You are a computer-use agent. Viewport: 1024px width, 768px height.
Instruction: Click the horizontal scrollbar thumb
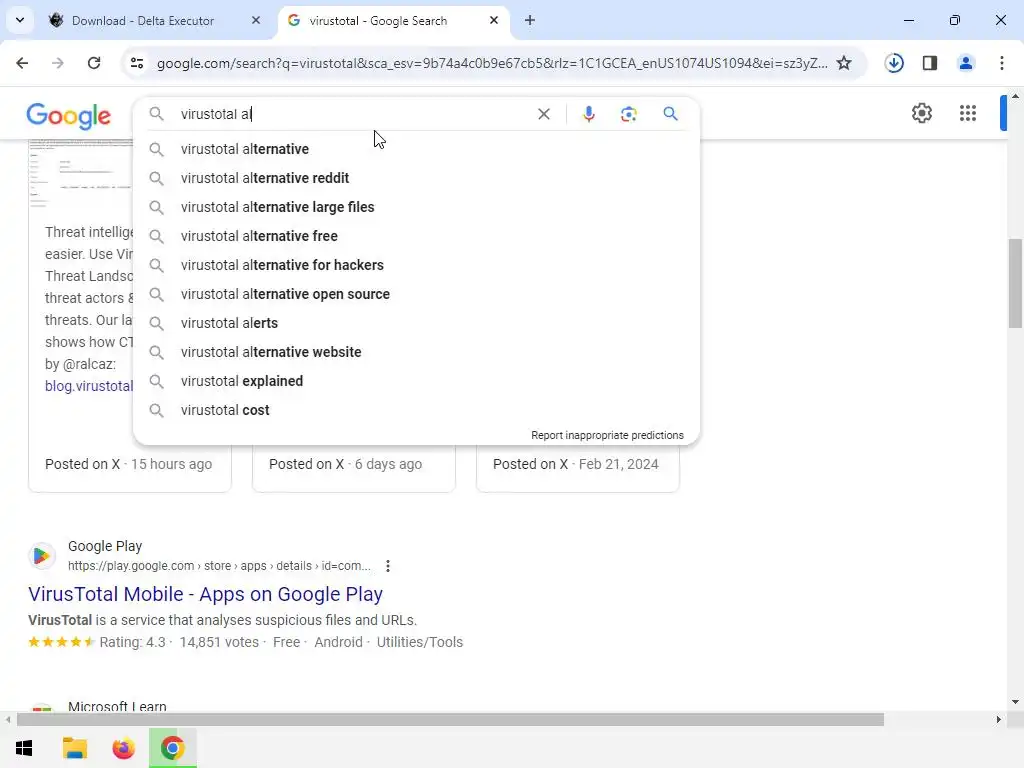coord(450,720)
